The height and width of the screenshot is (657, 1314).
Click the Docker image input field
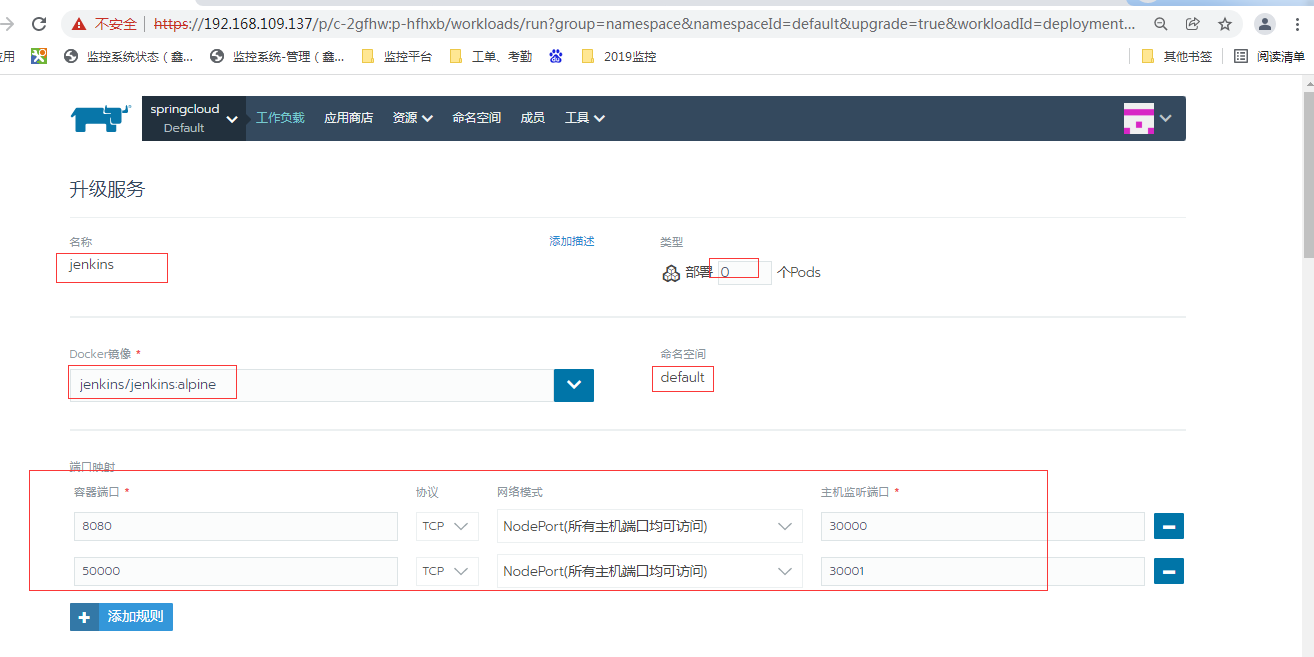point(311,385)
